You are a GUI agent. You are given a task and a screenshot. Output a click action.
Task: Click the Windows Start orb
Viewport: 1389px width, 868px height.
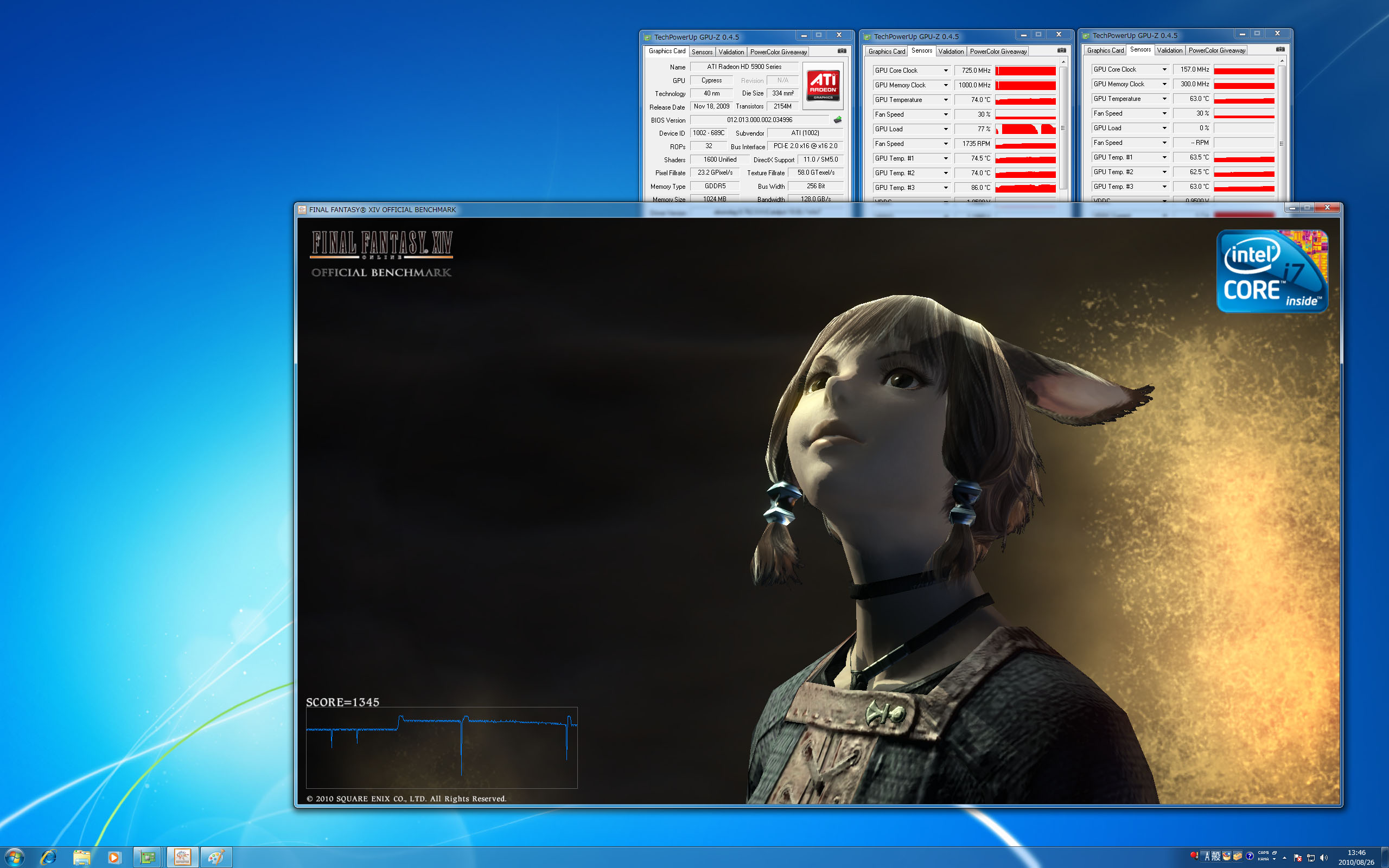pyautogui.click(x=14, y=857)
